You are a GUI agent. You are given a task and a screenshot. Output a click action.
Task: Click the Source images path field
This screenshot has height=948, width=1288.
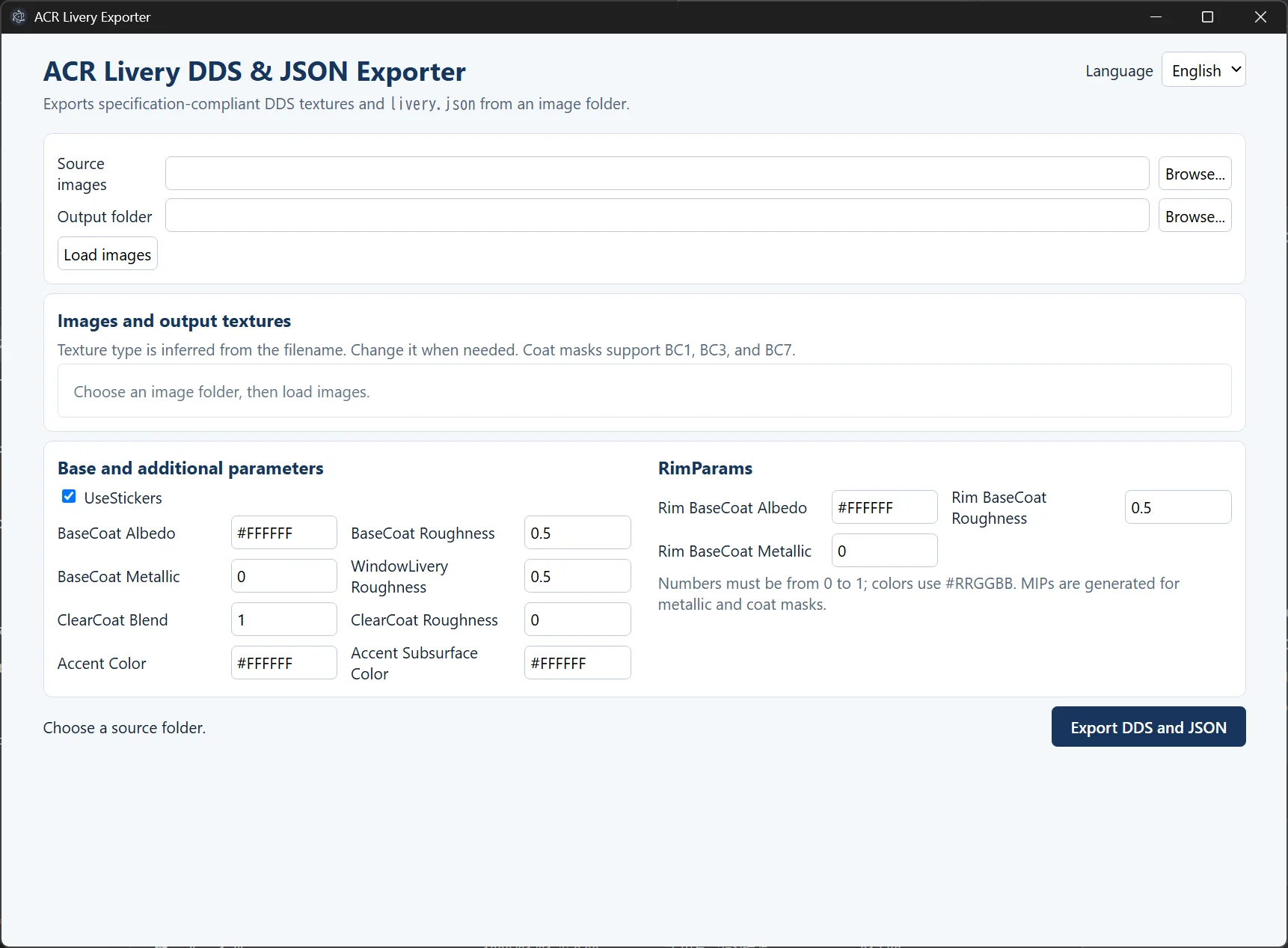[x=657, y=174]
